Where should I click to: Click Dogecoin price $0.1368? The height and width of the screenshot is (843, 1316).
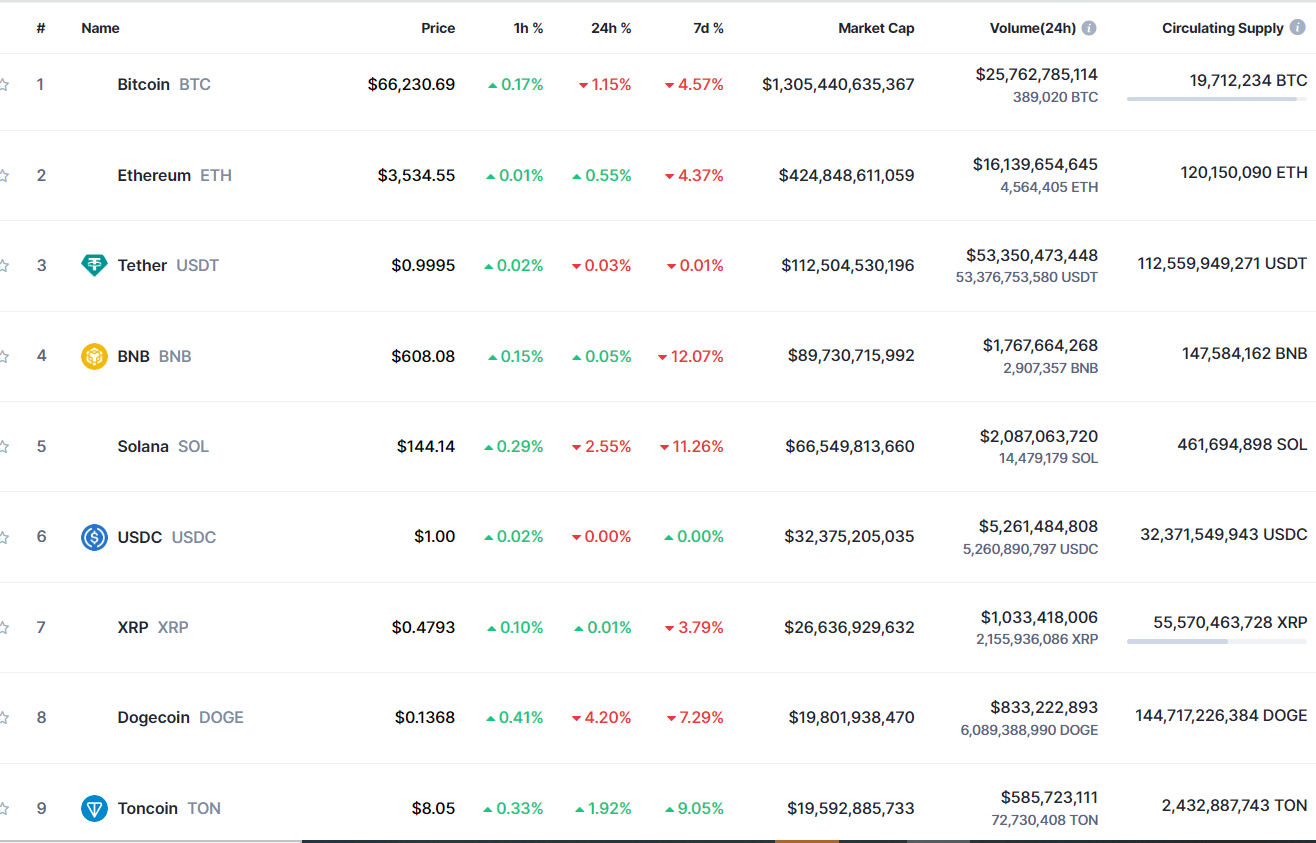click(x=425, y=717)
